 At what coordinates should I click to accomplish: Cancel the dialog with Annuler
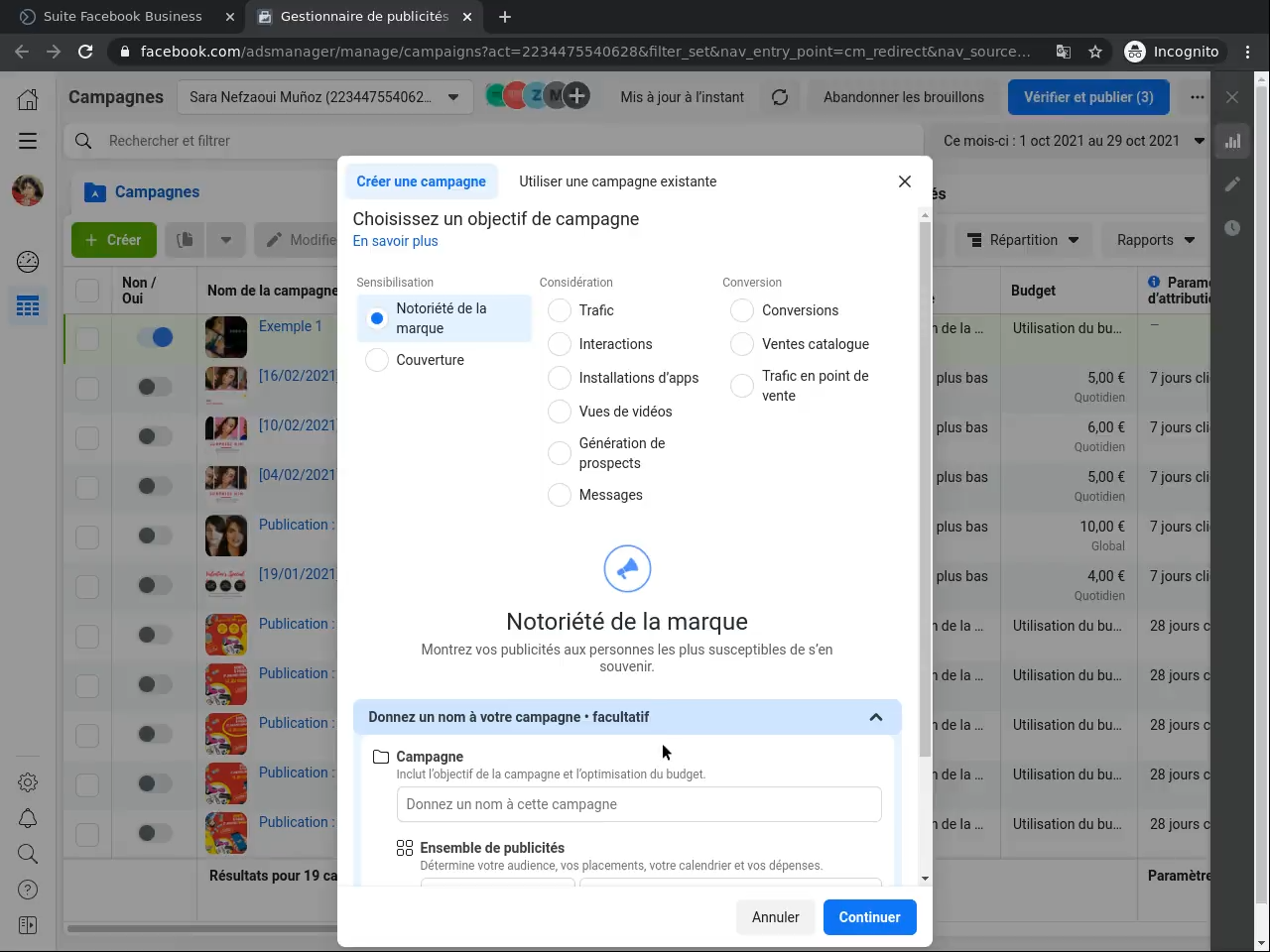point(775,917)
